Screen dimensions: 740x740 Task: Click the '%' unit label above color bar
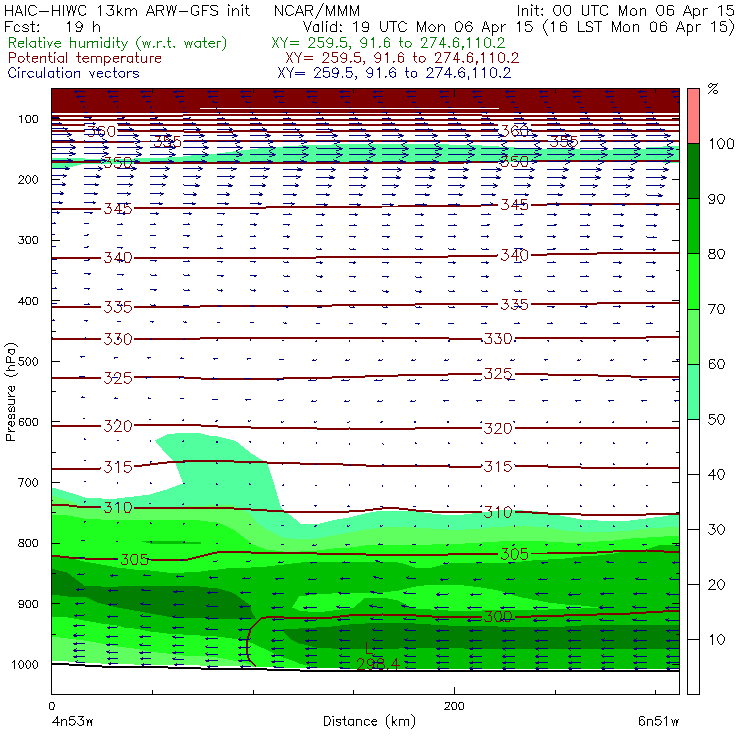[x=713, y=89]
